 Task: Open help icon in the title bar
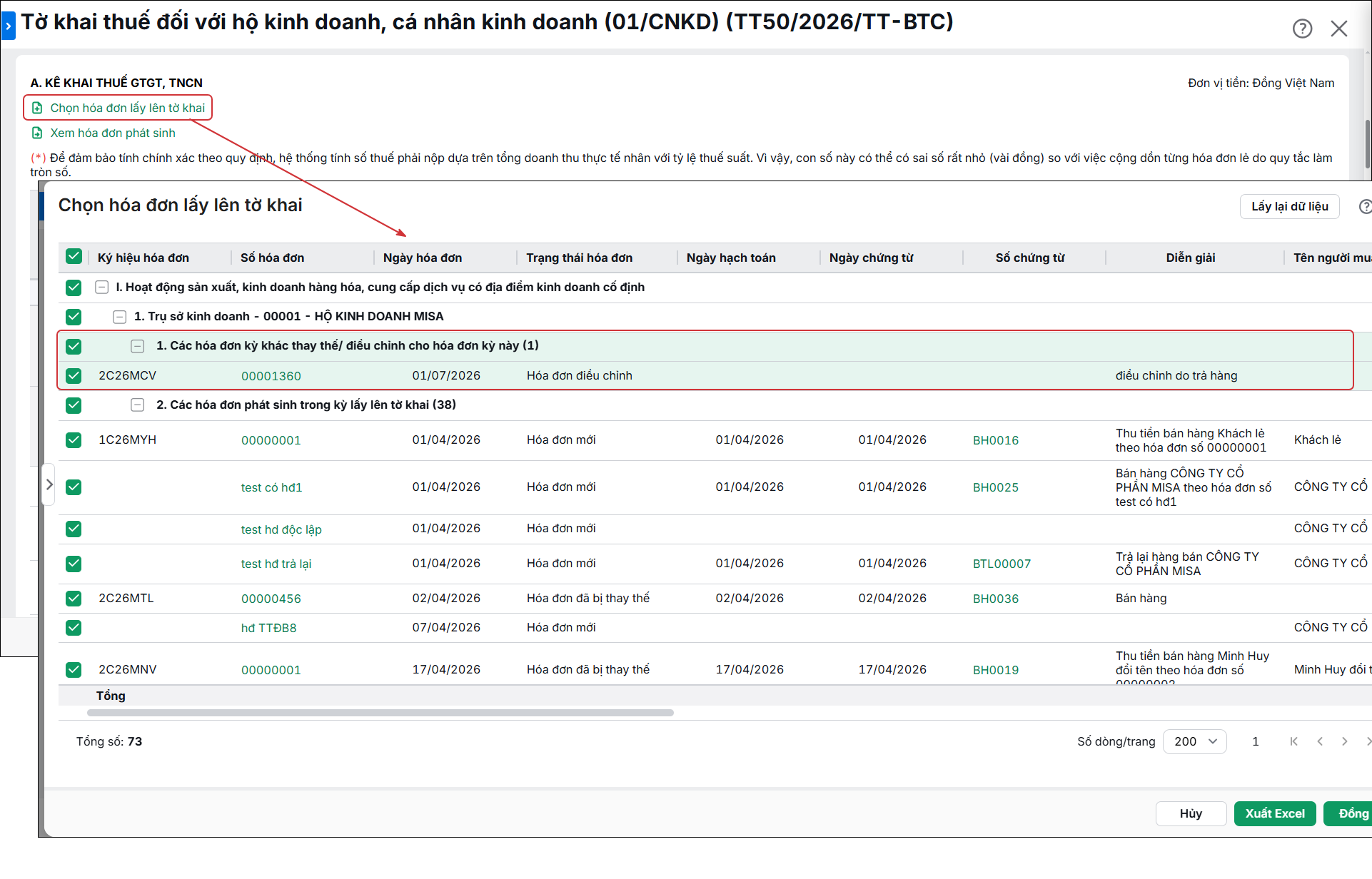[1302, 29]
